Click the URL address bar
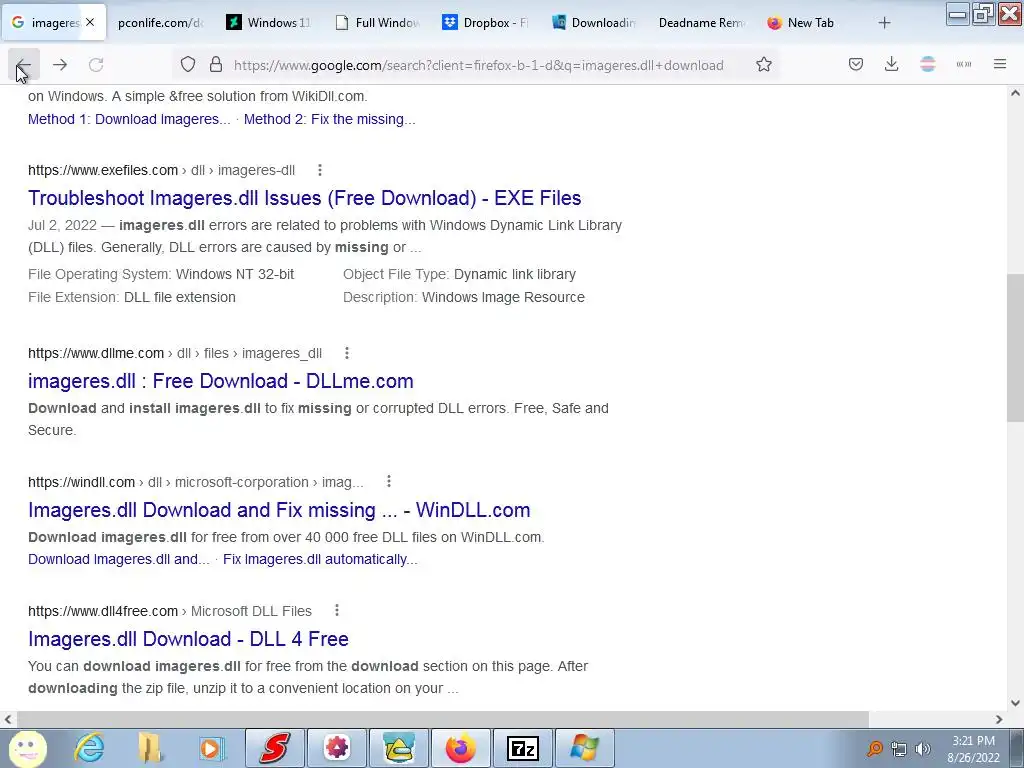This screenshot has width=1024, height=768. pyautogui.click(x=478, y=65)
